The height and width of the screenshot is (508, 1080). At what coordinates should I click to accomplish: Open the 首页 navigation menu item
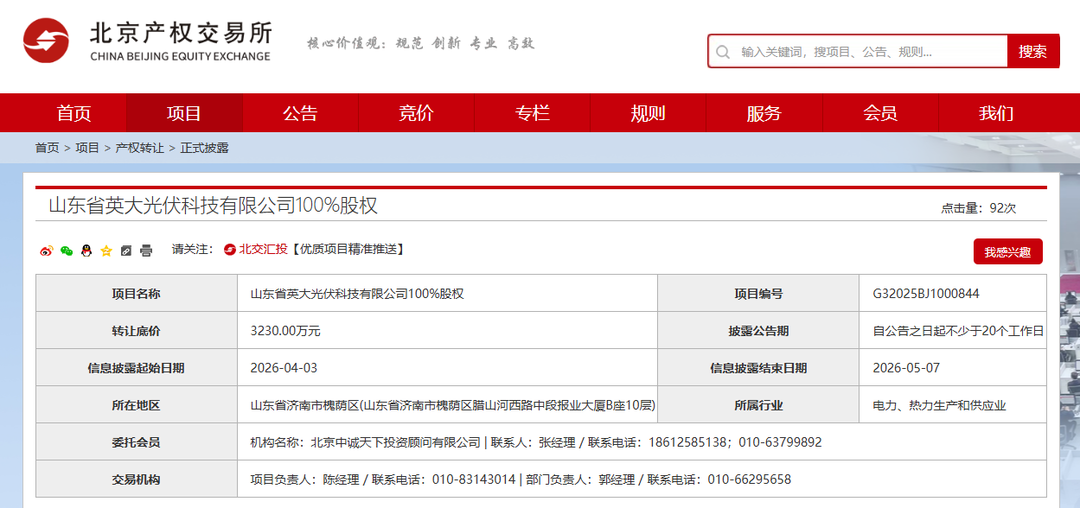pyautogui.click(x=73, y=113)
